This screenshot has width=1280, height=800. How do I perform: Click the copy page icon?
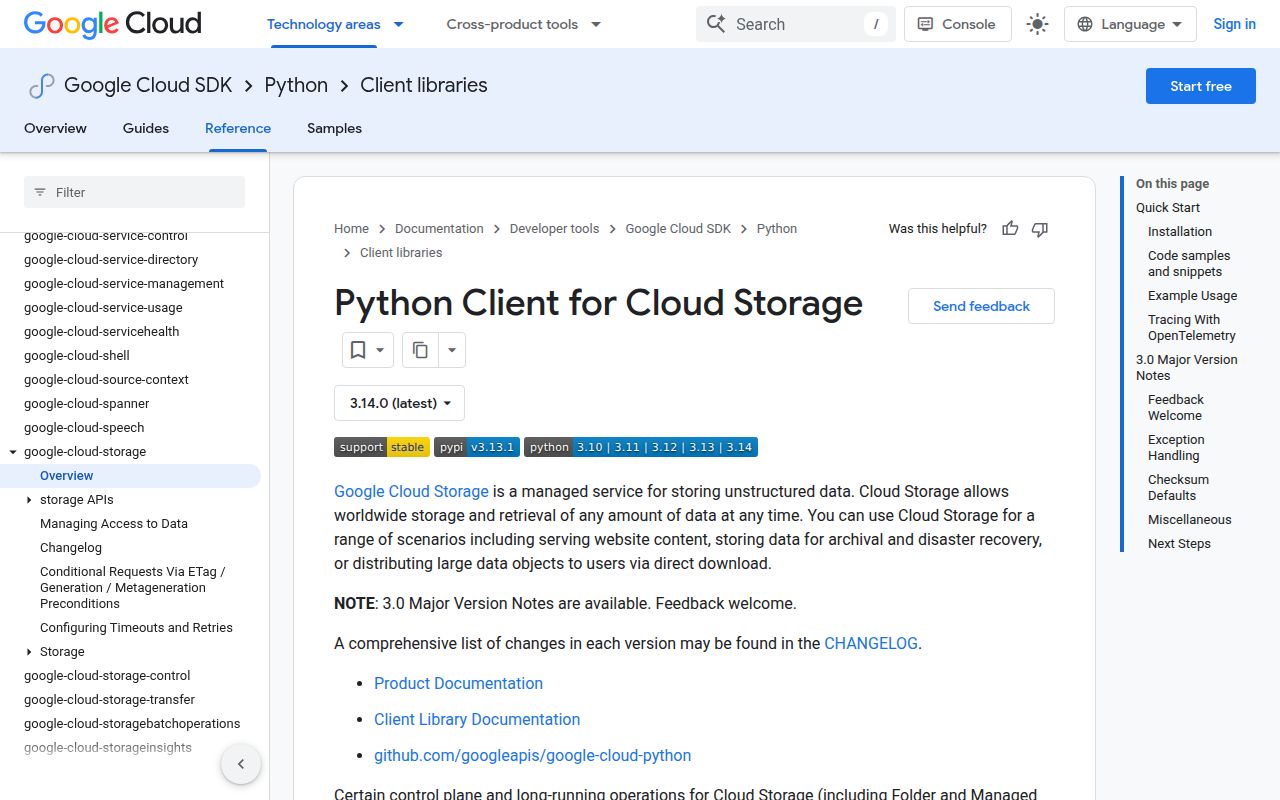coord(420,350)
